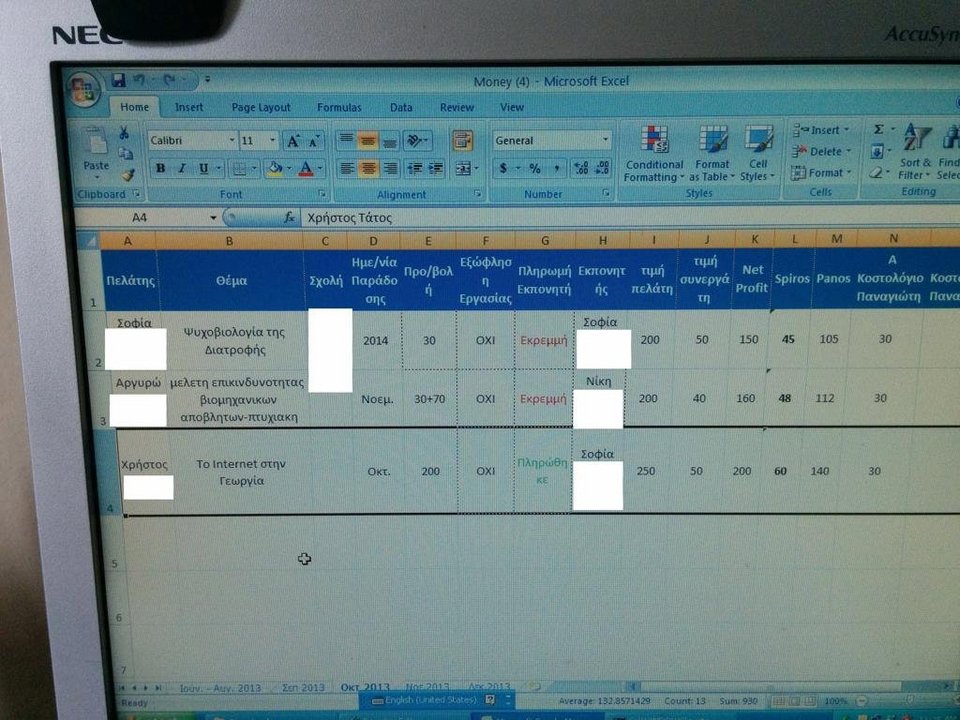Viewport: 960px width, 720px height.
Task: Open the font name dropdown (Calibri)
Action: [x=233, y=141]
